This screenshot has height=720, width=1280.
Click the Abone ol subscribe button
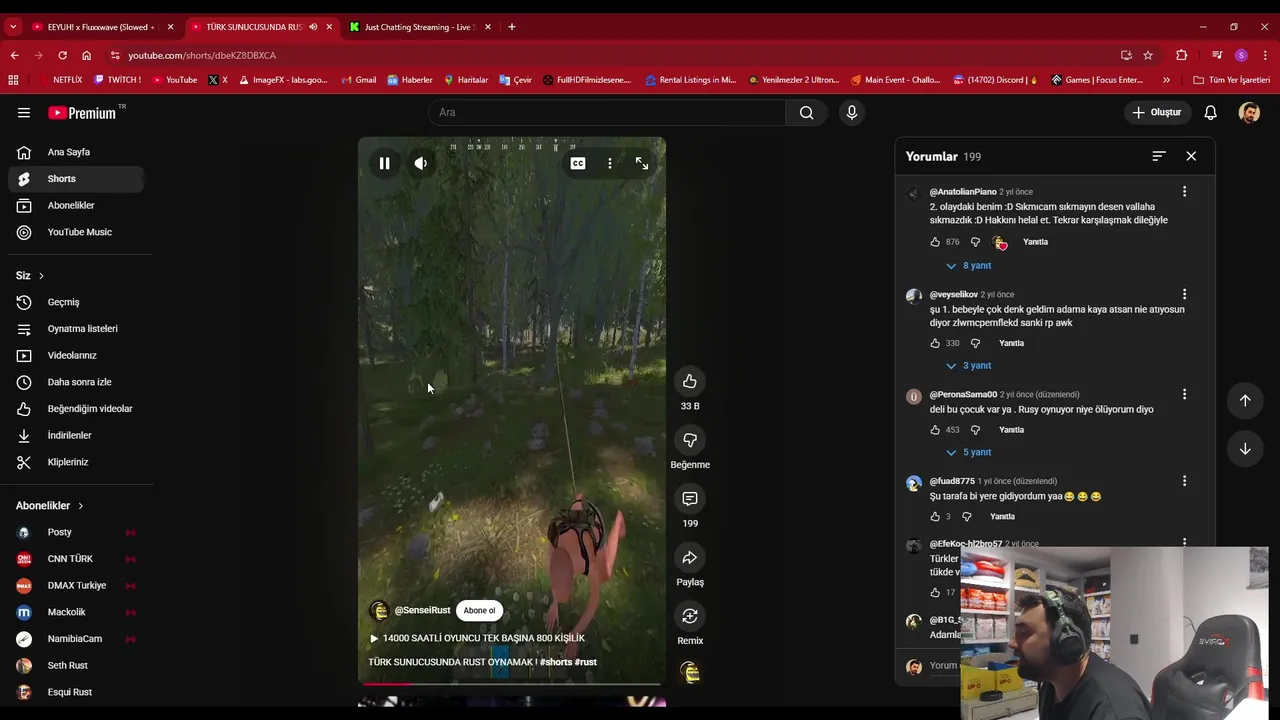(x=479, y=610)
